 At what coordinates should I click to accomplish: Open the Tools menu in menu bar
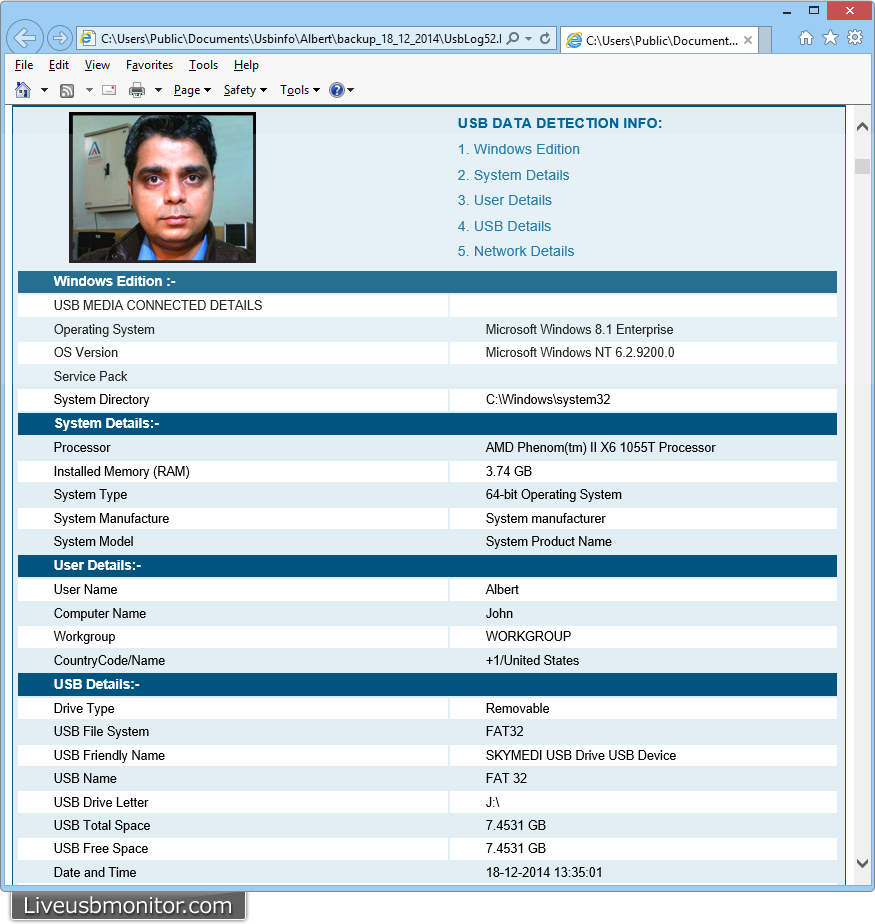[x=203, y=65]
